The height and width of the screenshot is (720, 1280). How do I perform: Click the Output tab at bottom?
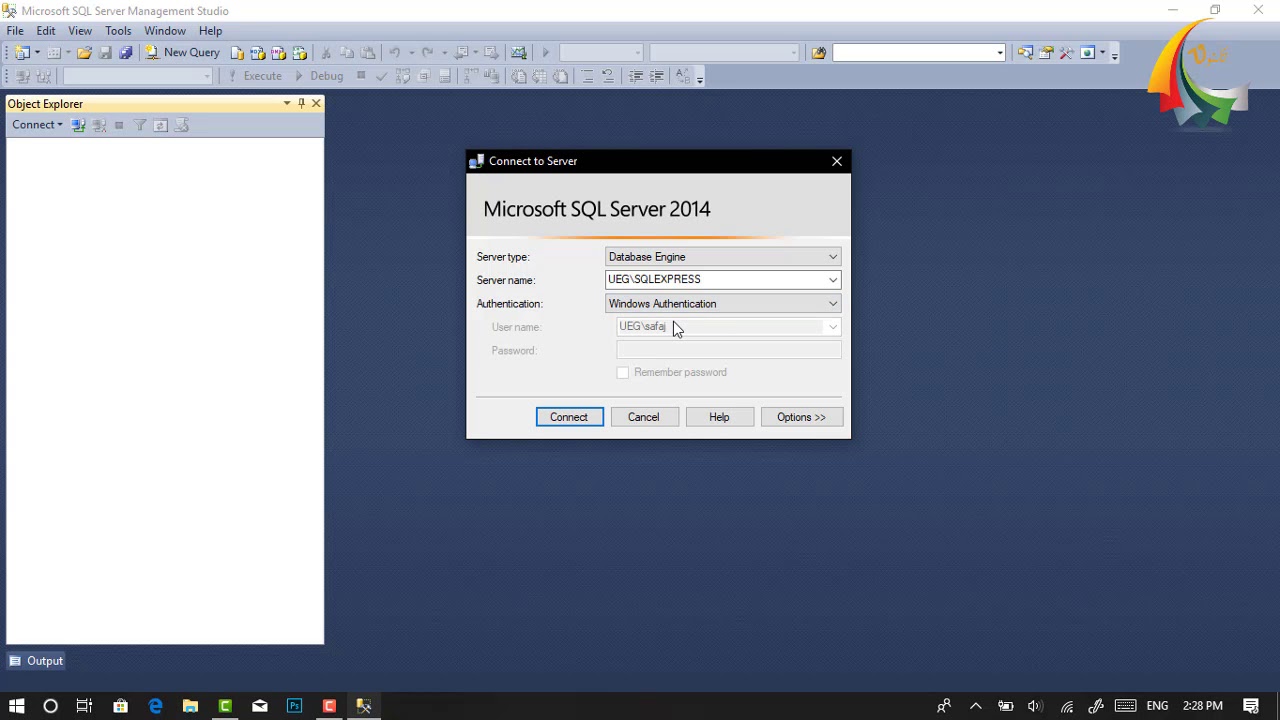[36, 661]
